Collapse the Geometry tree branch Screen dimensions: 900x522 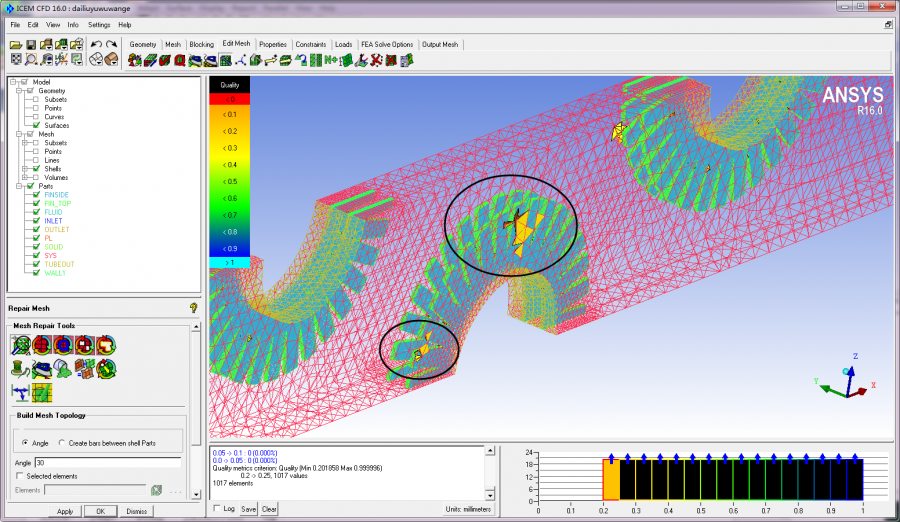point(19,91)
